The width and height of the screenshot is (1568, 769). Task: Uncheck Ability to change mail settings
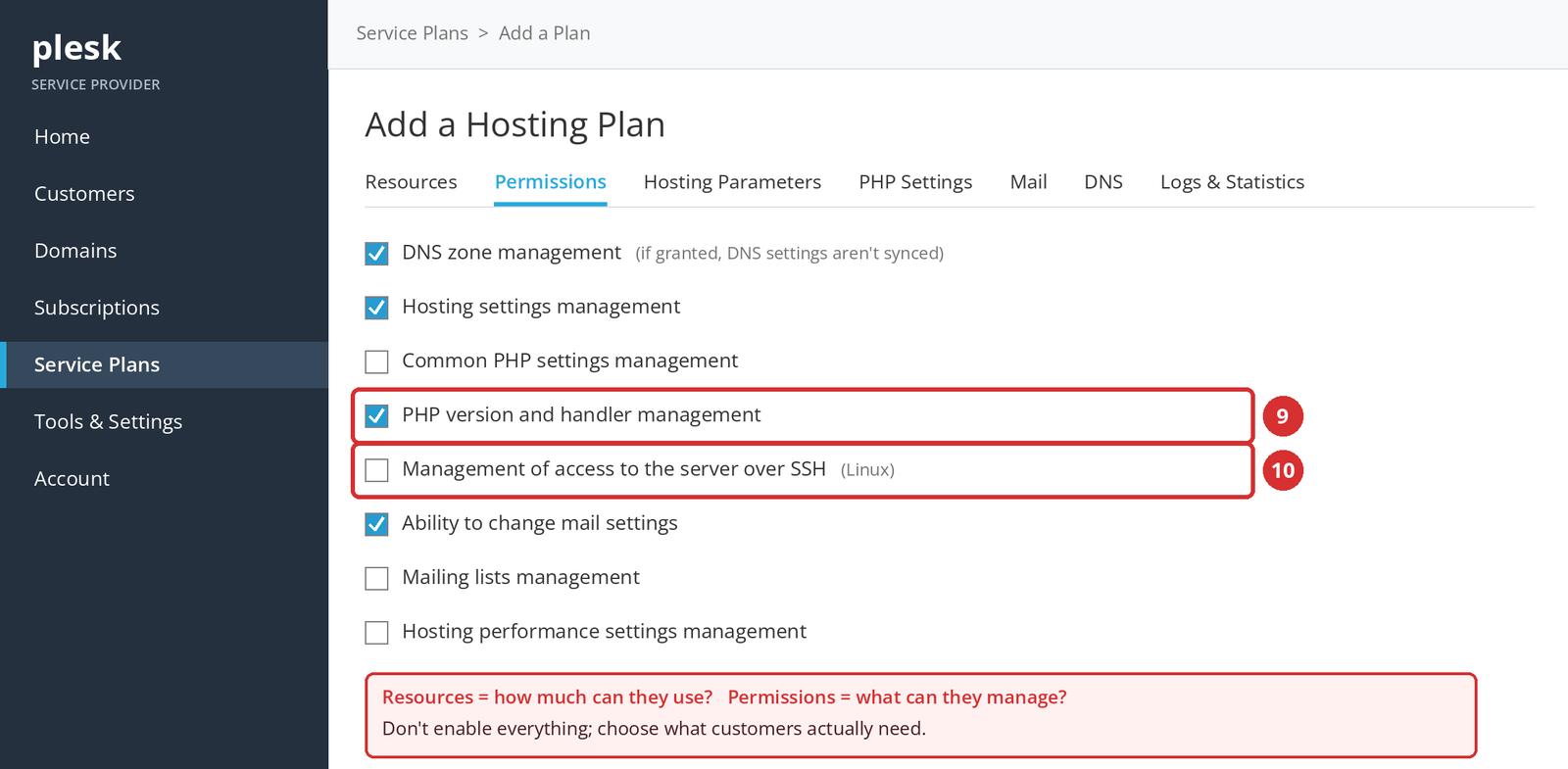tap(376, 524)
